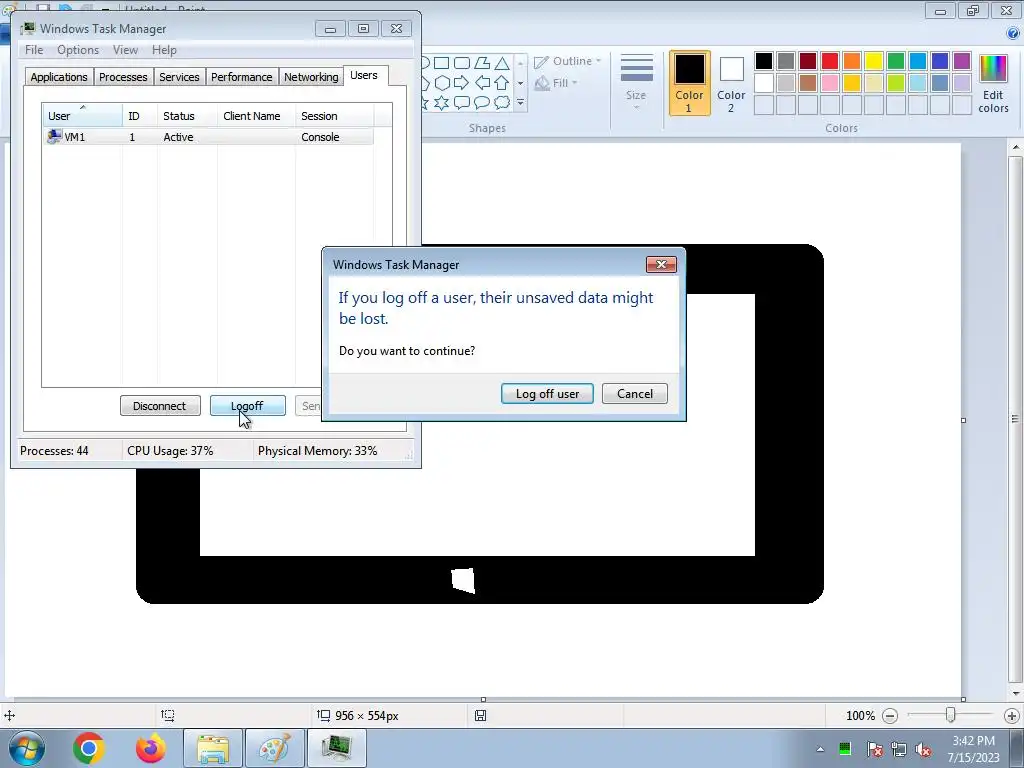This screenshot has height=768, width=1024.
Task: Open Firefox from the taskbar
Action: pos(150,748)
